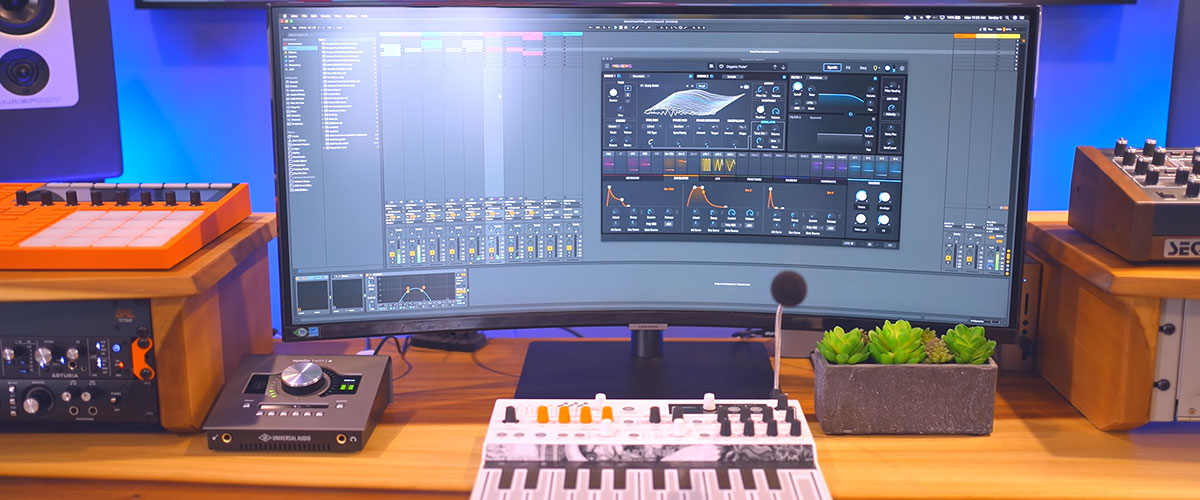
Task: Switch to the Synth tab in Pigments
Action: click(x=832, y=67)
